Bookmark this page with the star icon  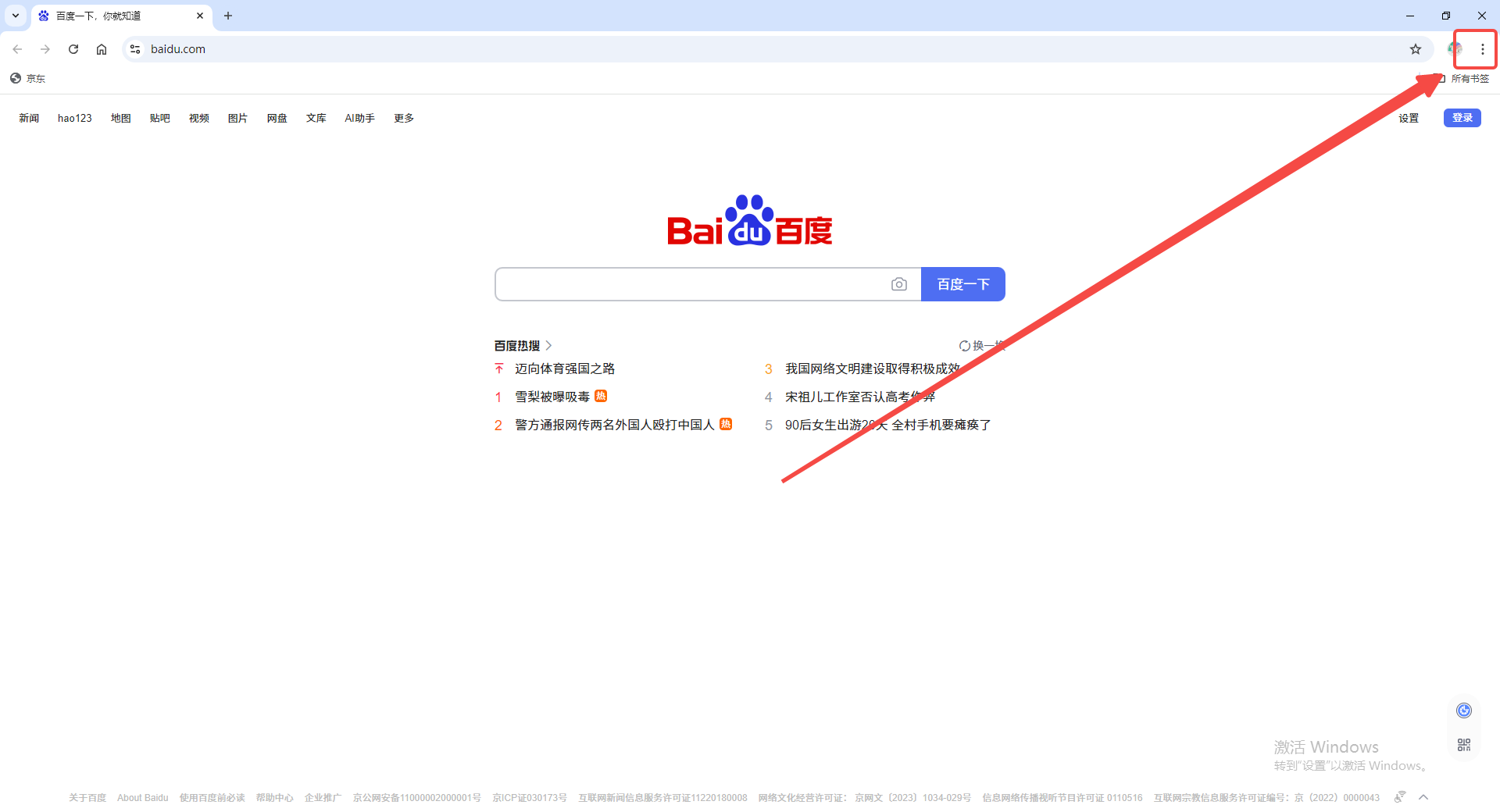point(1416,49)
